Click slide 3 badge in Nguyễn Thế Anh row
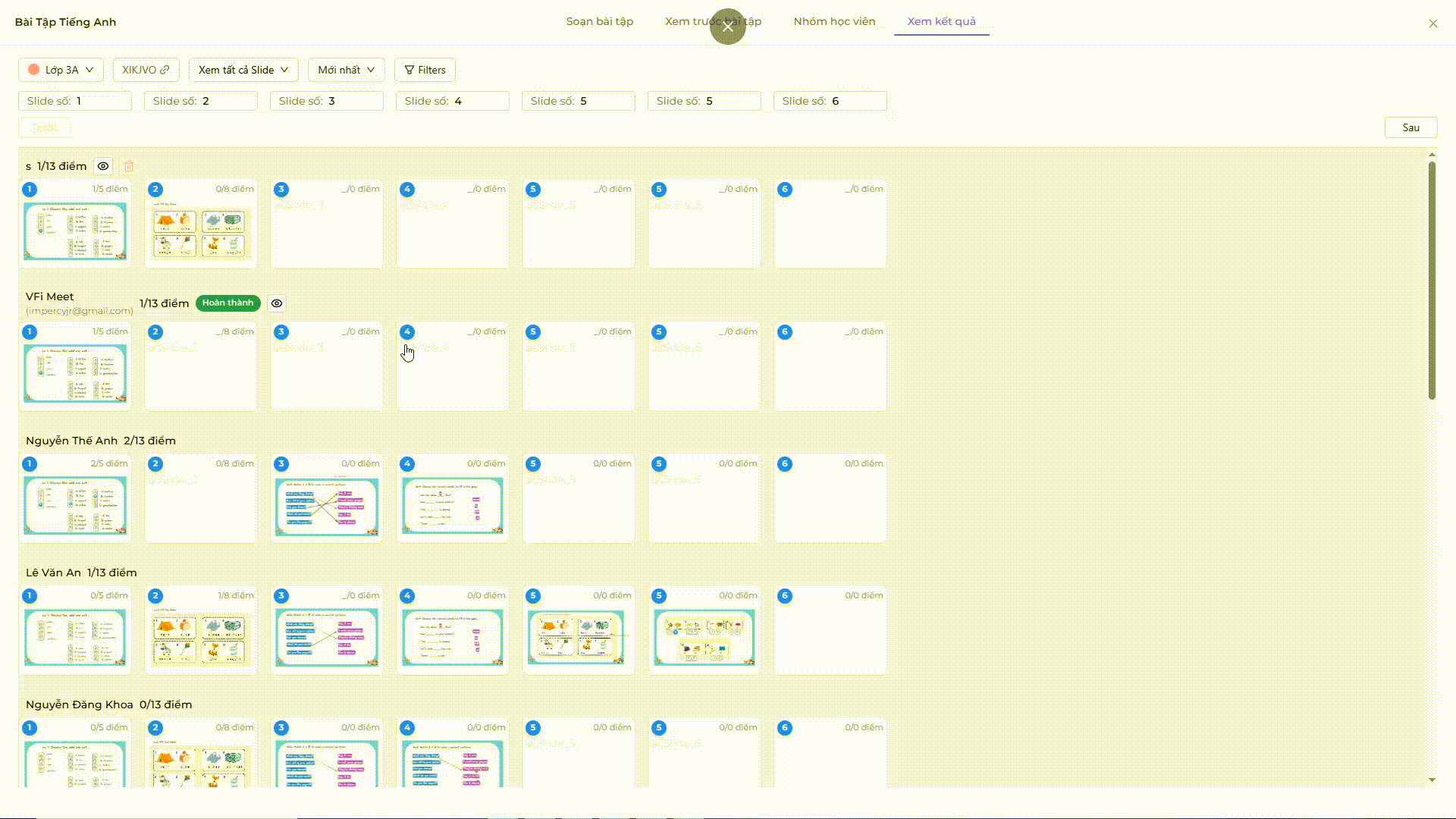This screenshot has height=819, width=1456. pos(281,464)
